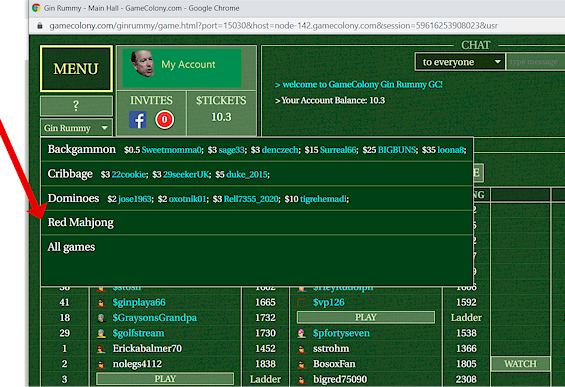Click player name $golfstream
This screenshot has width=565, height=387.
(138, 333)
